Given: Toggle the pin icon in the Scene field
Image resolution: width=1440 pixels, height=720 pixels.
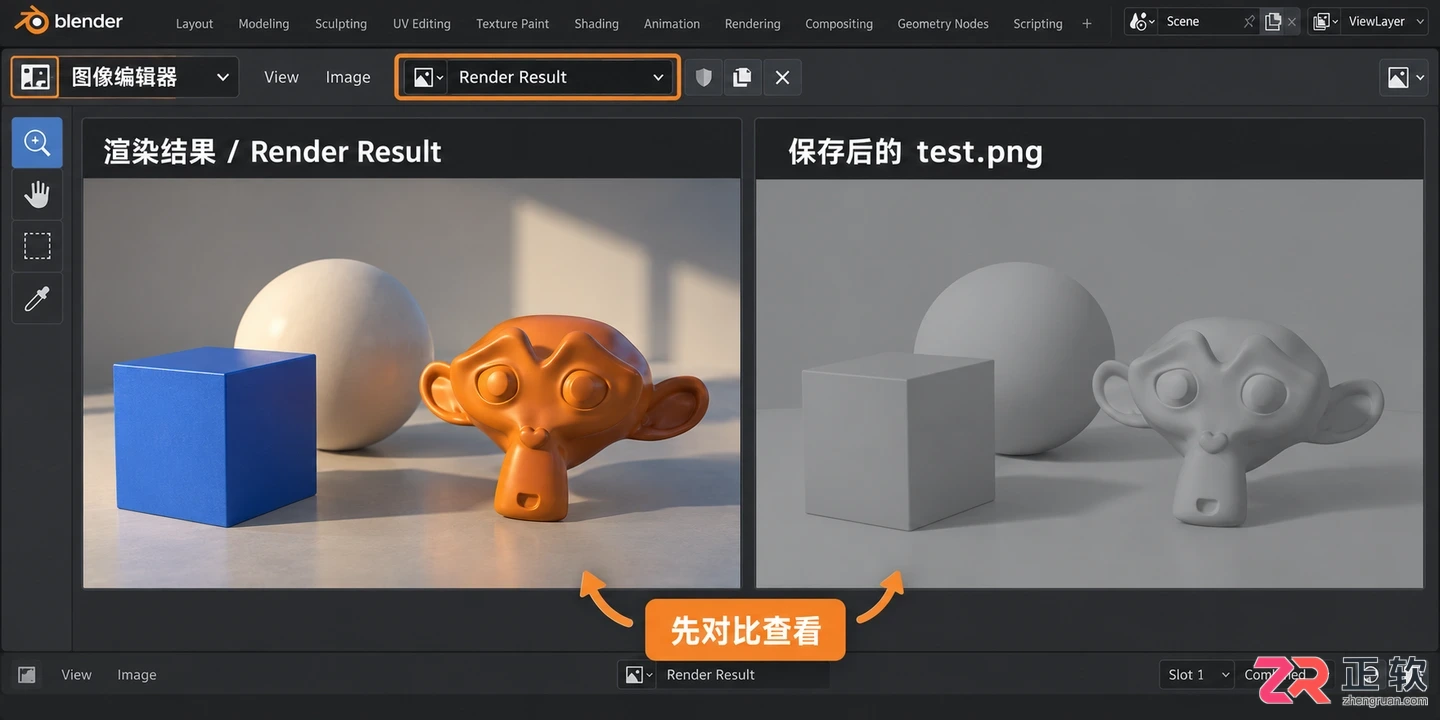Looking at the screenshot, I should click(1249, 21).
